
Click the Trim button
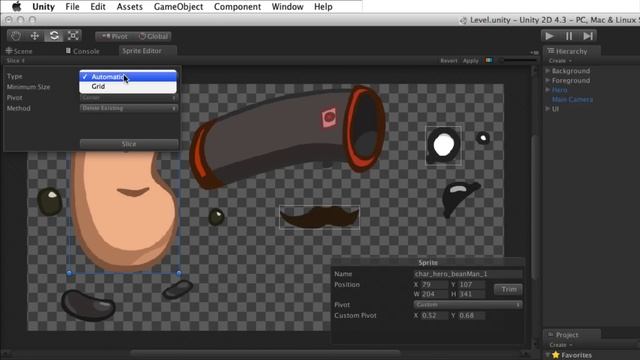(x=509, y=289)
